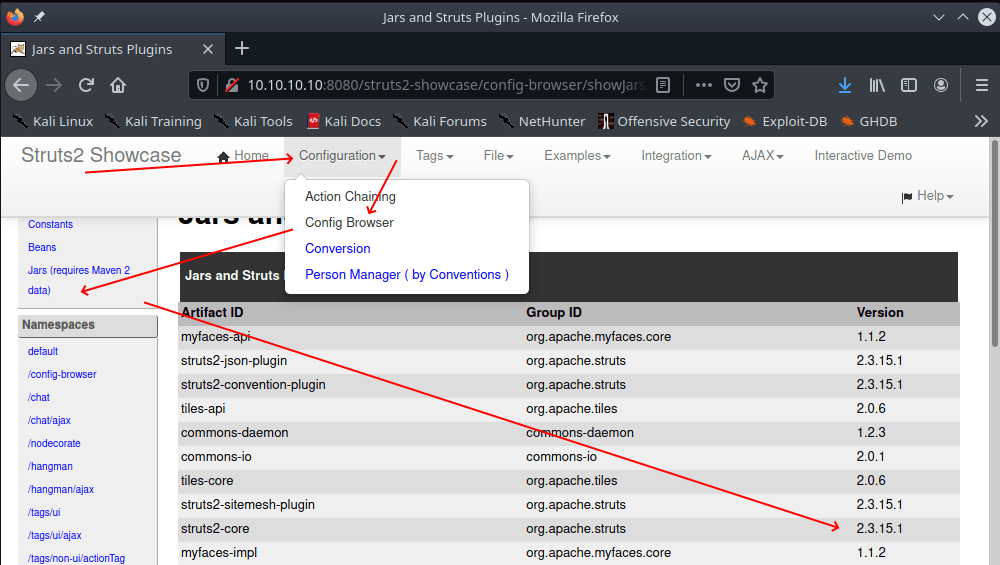This screenshot has height=565, width=1000.
Task: Open the Help dropdown
Action: click(x=928, y=196)
